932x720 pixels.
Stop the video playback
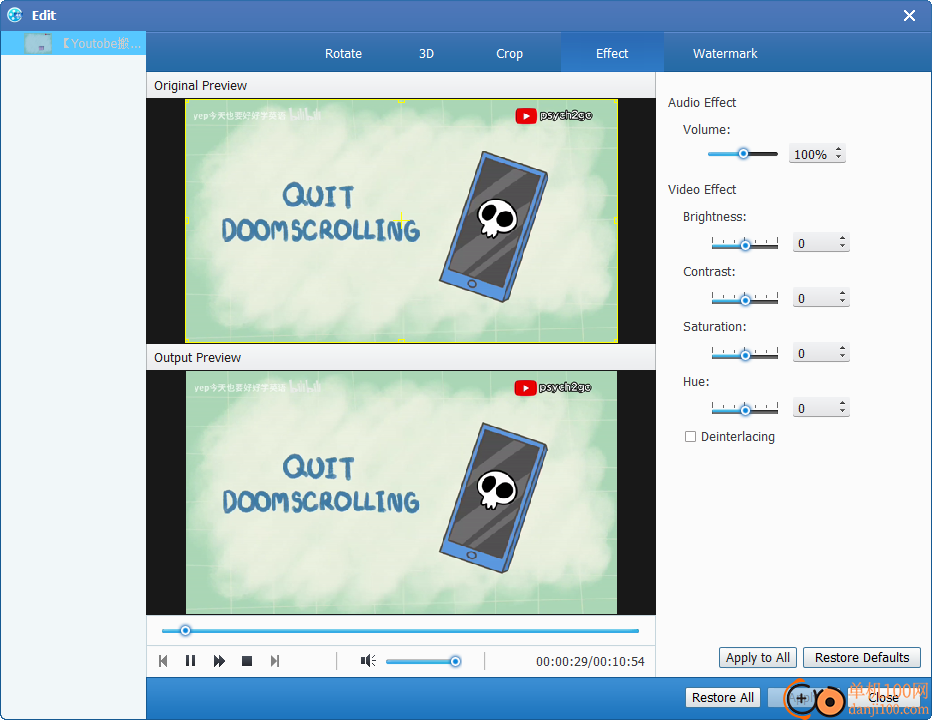[247, 661]
